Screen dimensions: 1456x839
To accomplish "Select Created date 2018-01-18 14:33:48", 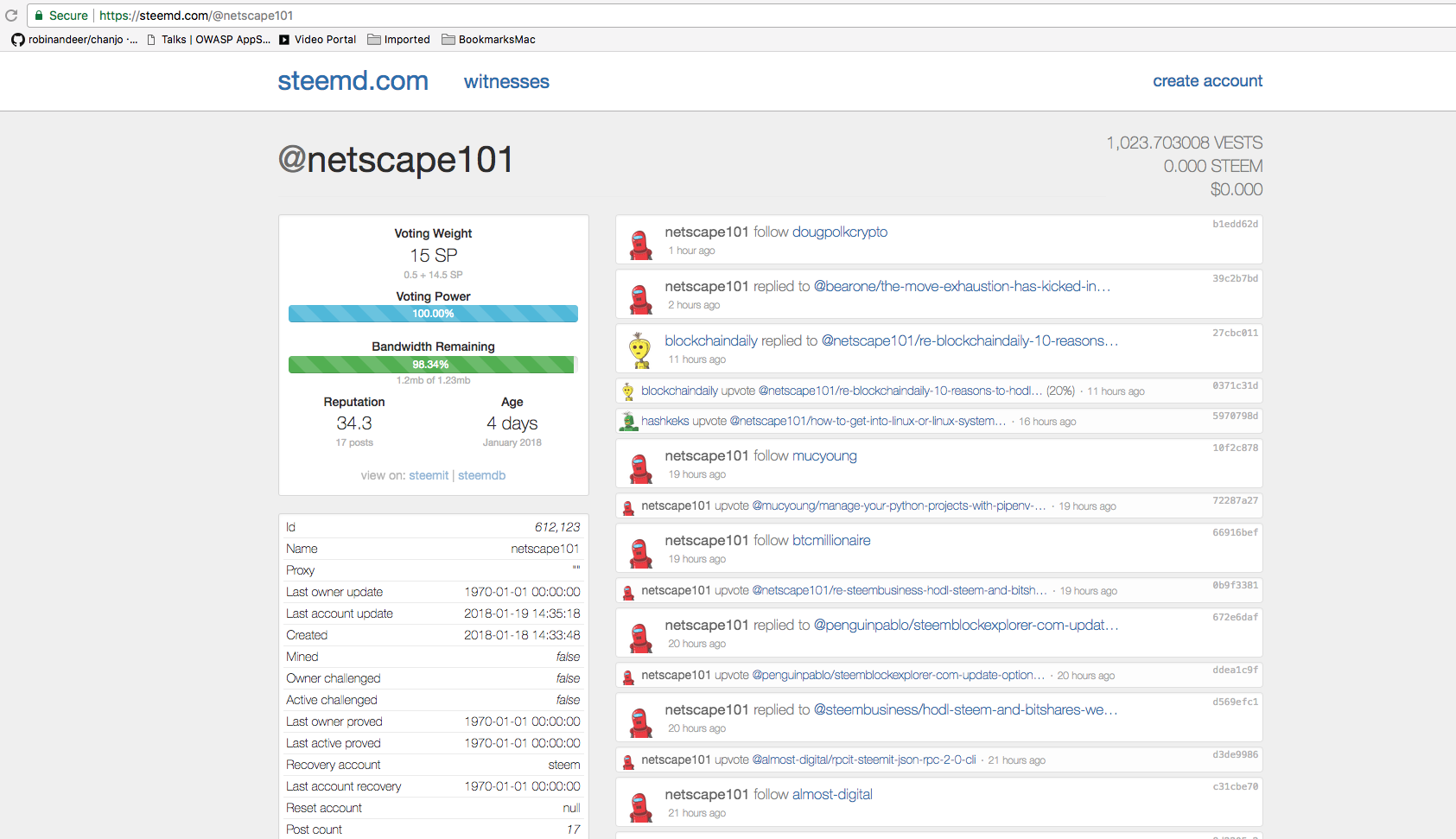I will coord(522,635).
